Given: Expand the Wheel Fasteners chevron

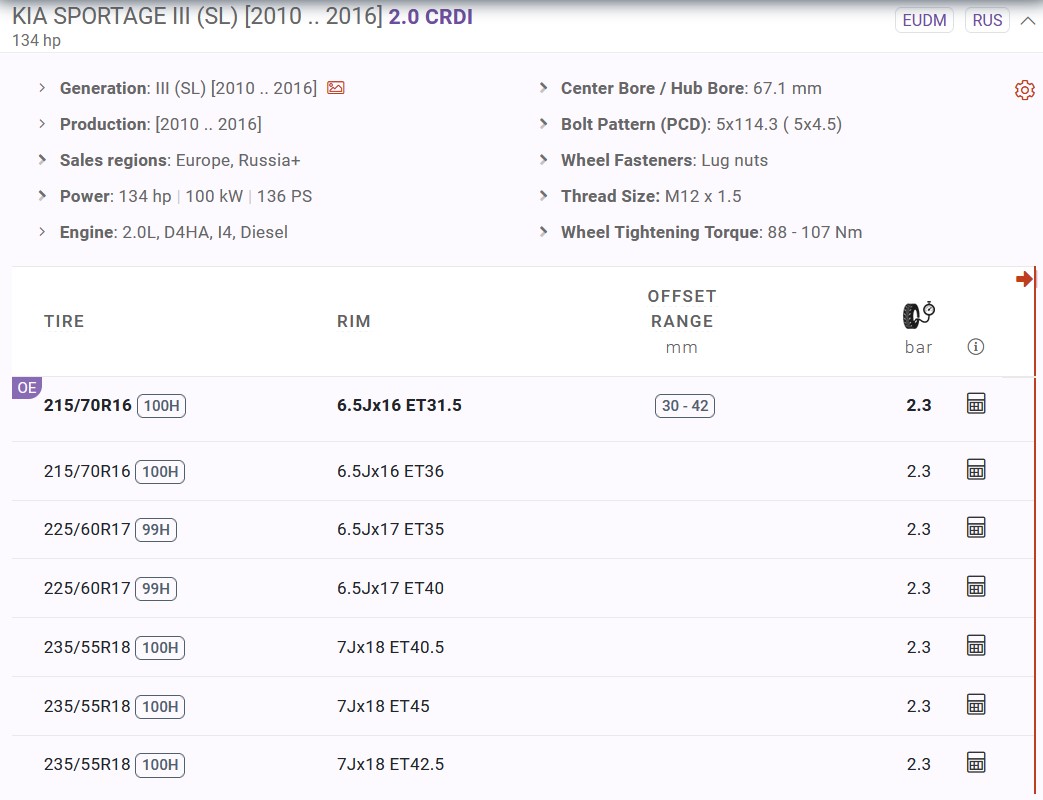Looking at the screenshot, I should pyautogui.click(x=543, y=160).
